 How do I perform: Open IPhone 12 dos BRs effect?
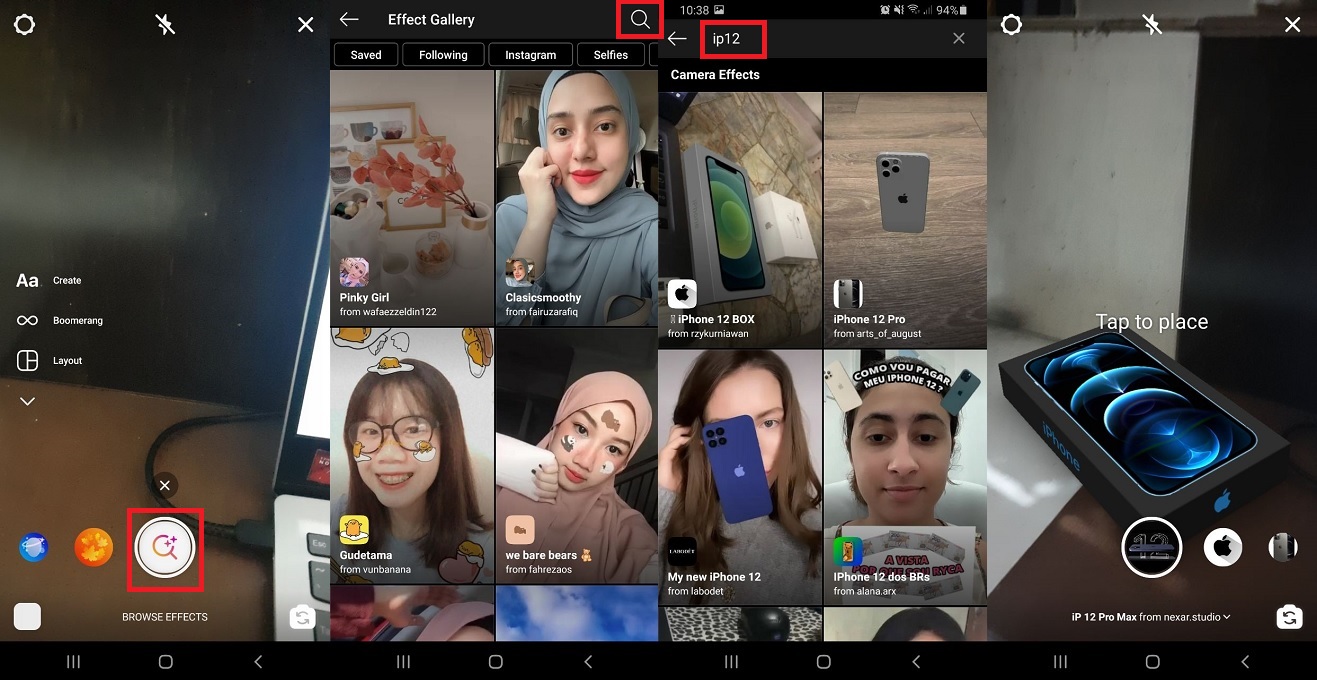coord(905,477)
